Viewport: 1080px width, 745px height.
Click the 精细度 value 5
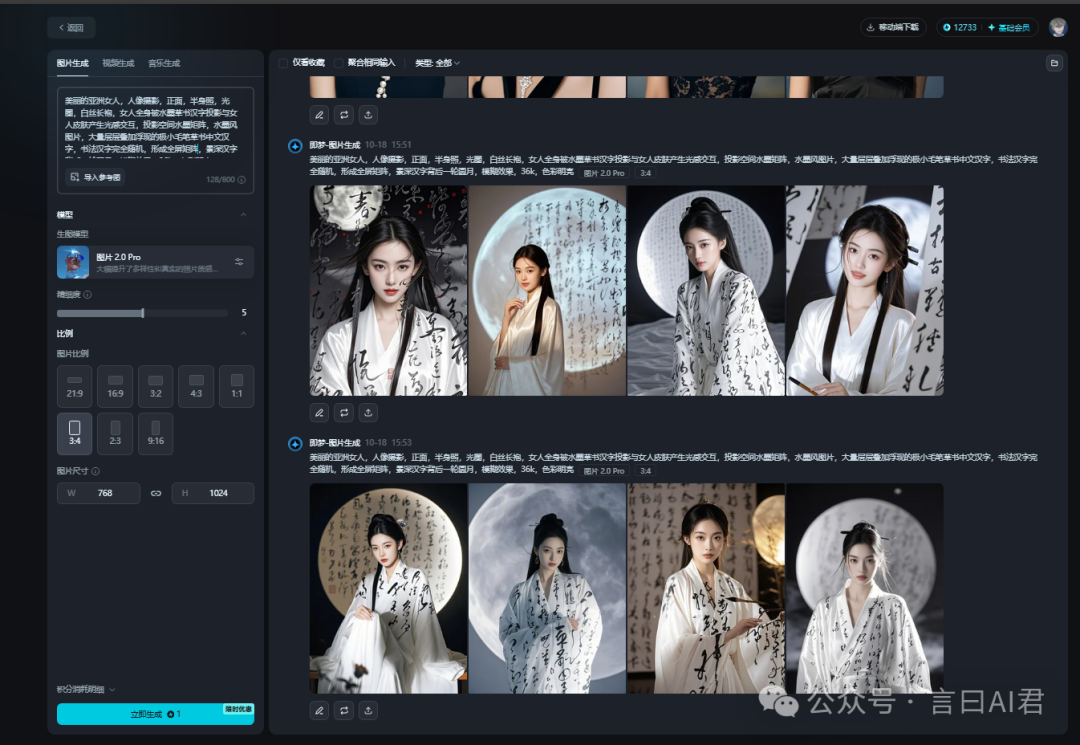tap(244, 313)
